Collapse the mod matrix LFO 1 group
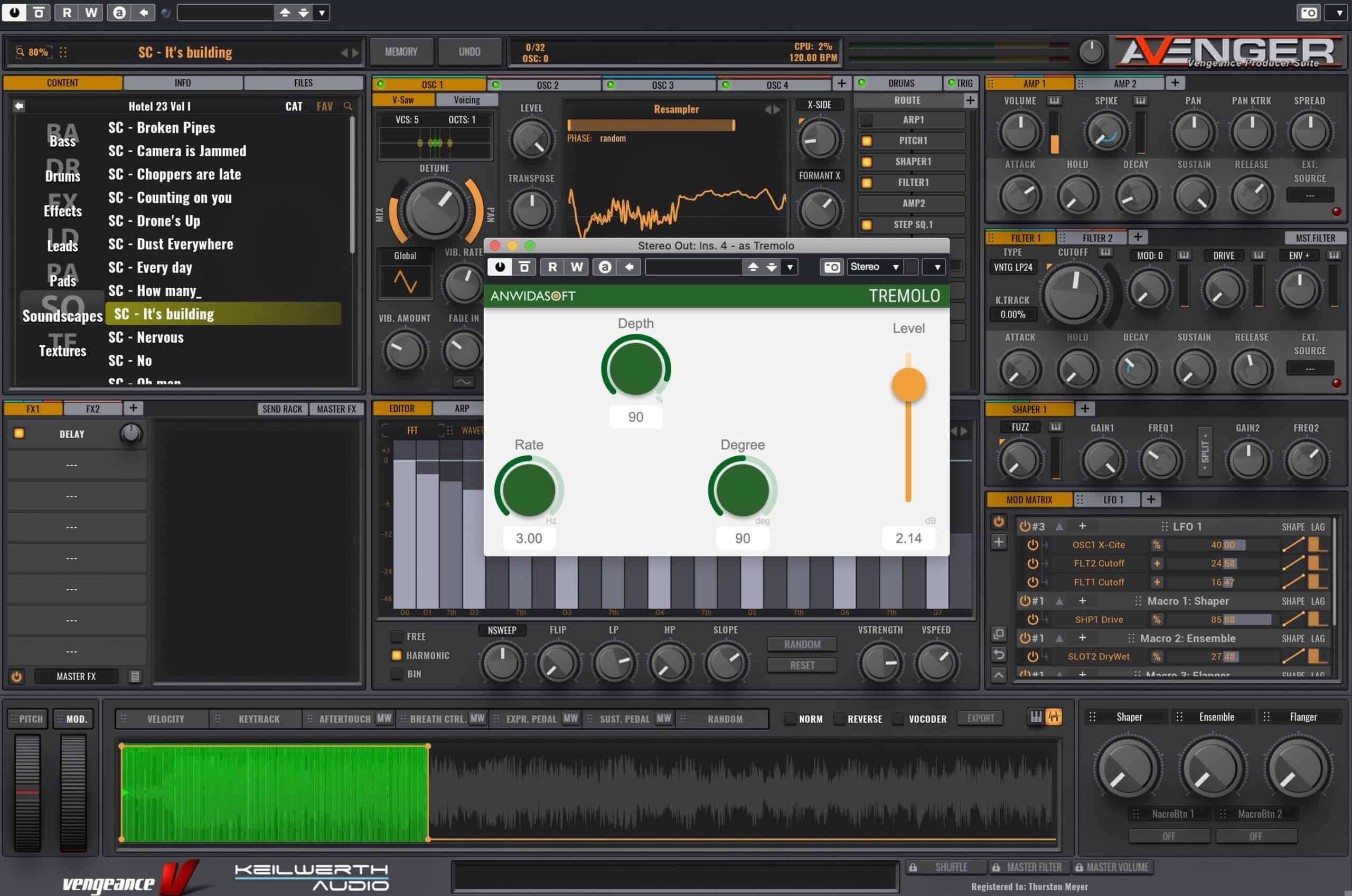Image resolution: width=1352 pixels, height=896 pixels. pos(1059,526)
